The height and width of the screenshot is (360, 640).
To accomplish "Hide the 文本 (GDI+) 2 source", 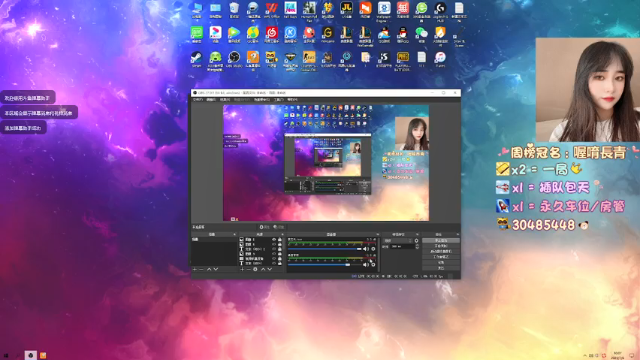I will click(274, 249).
